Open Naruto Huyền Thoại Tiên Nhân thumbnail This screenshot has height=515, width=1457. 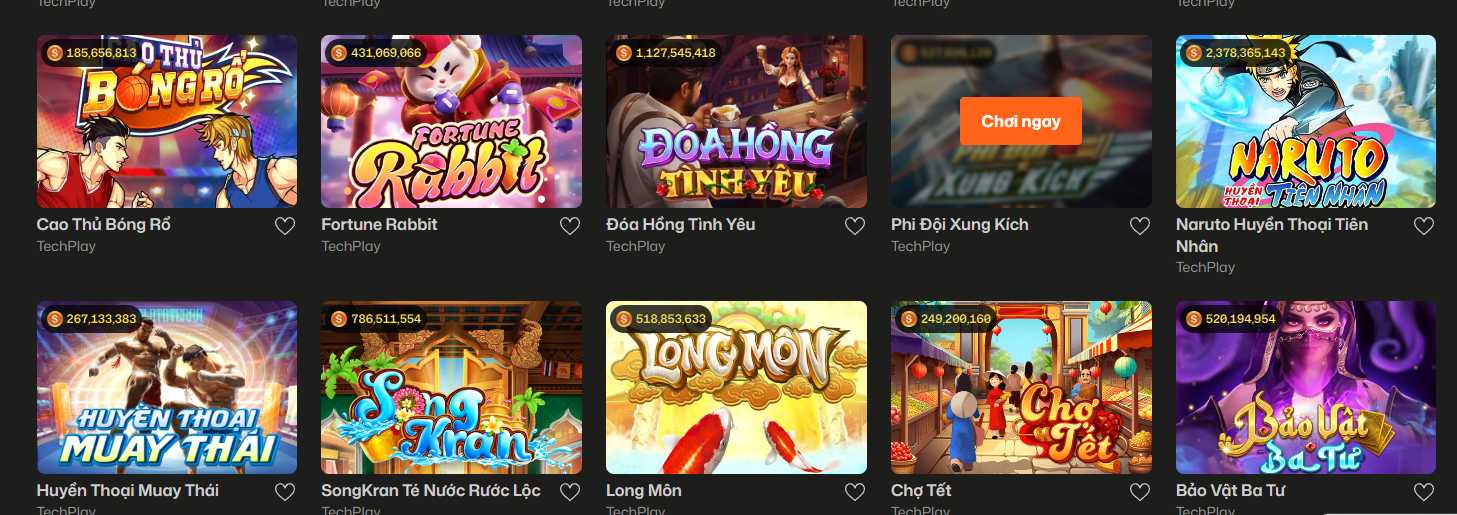1306,122
